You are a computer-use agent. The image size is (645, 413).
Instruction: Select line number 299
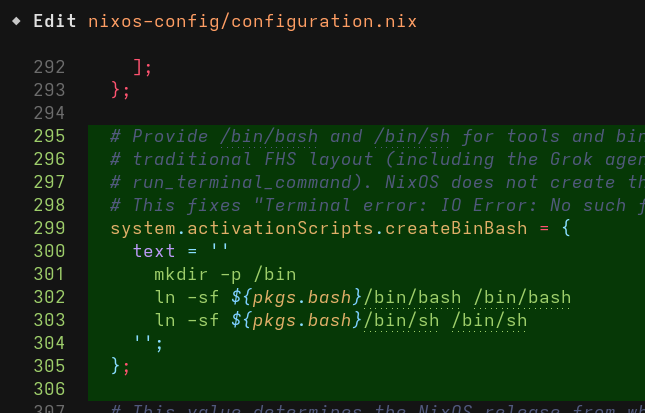tap(49, 228)
